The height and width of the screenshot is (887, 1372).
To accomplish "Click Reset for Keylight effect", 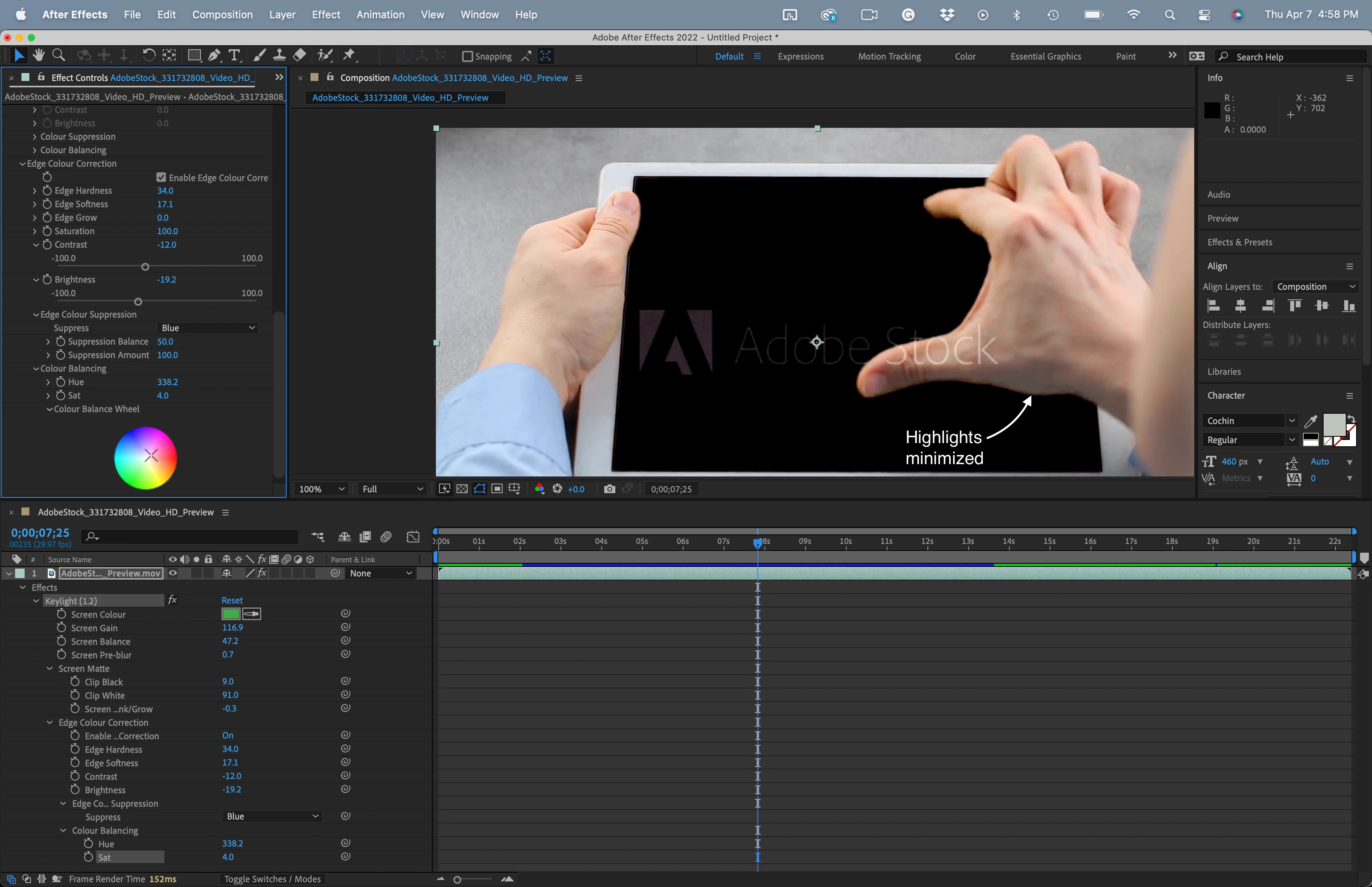I will 232,600.
